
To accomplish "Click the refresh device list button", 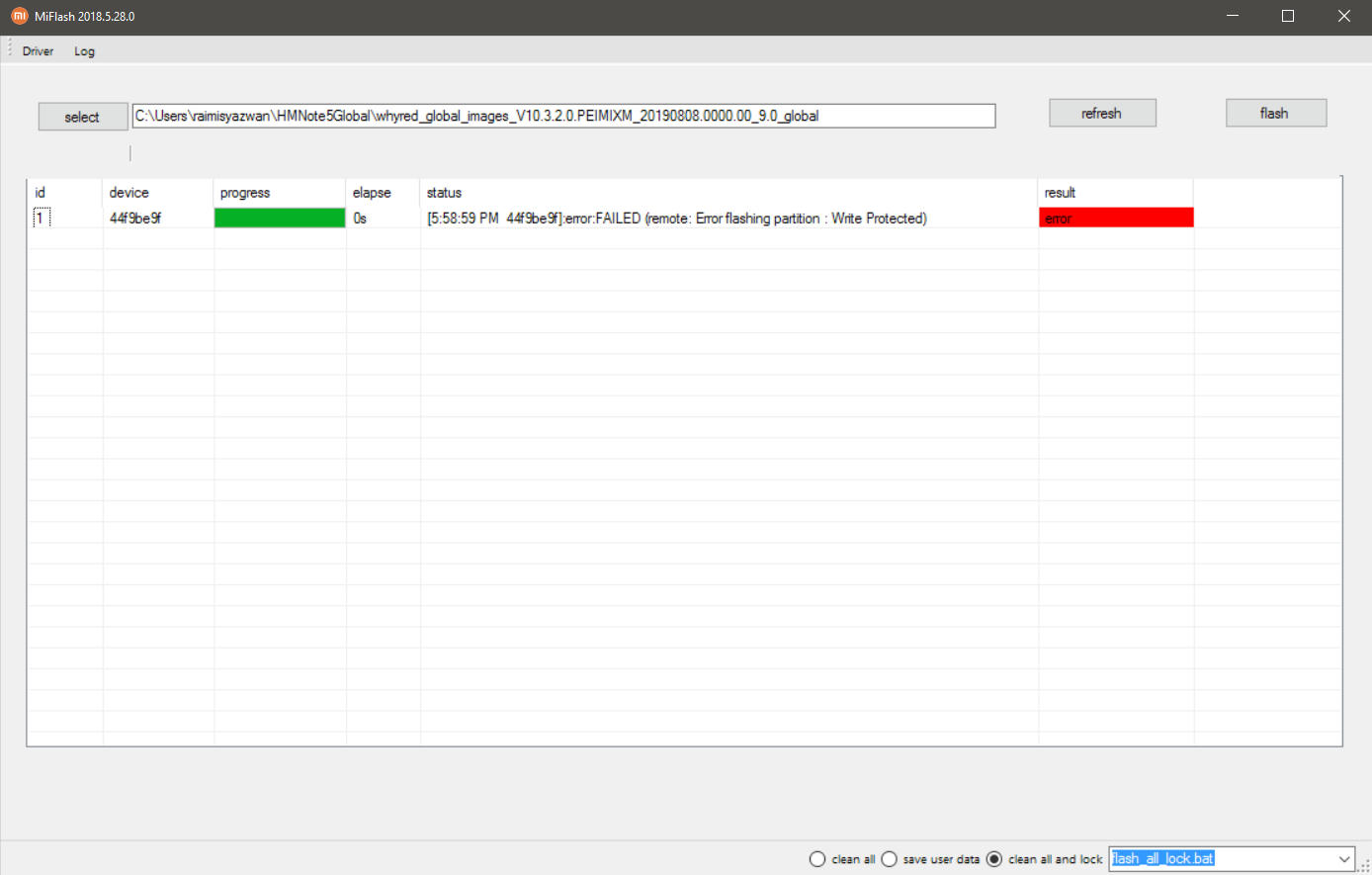I will tap(1101, 114).
